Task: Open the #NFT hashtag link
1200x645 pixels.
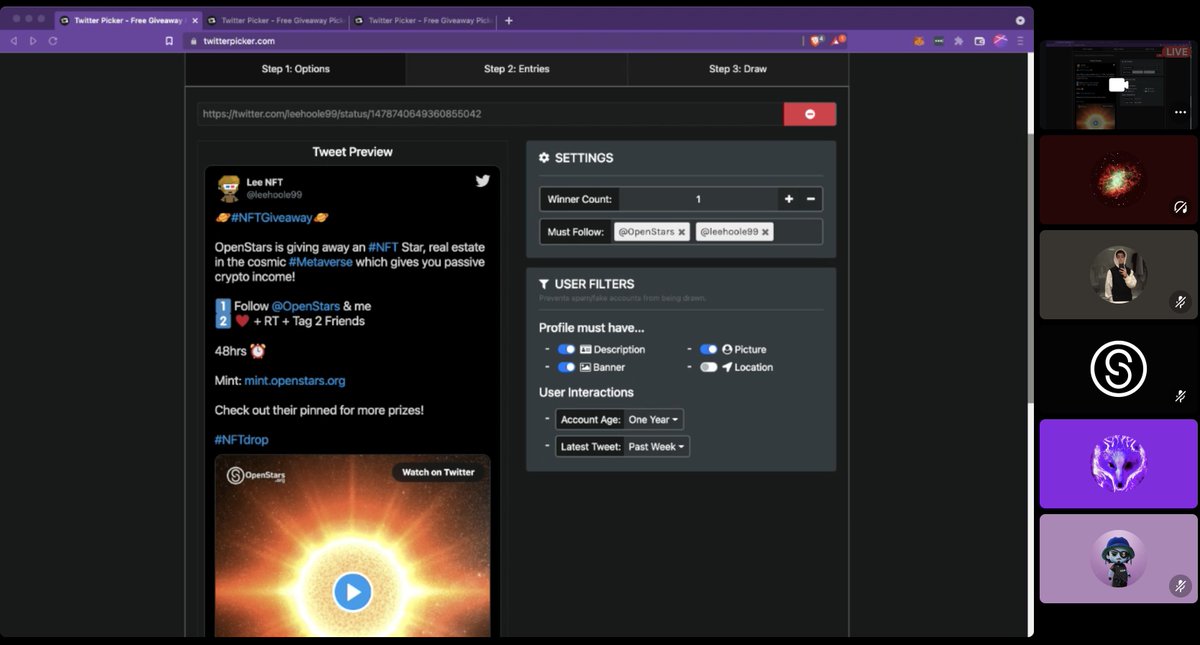Action: click(x=383, y=247)
